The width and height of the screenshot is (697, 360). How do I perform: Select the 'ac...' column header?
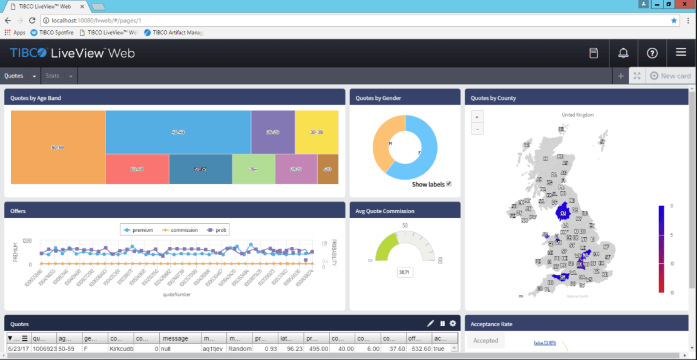pos(445,338)
